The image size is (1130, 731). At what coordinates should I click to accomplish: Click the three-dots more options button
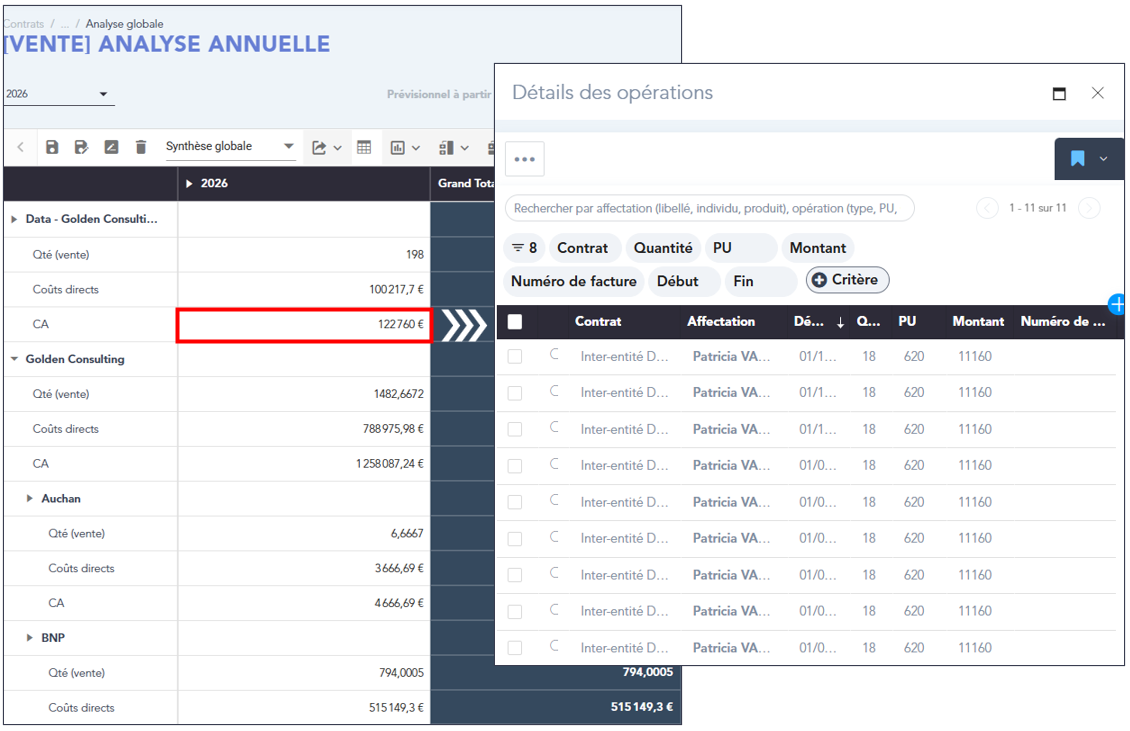click(x=525, y=159)
